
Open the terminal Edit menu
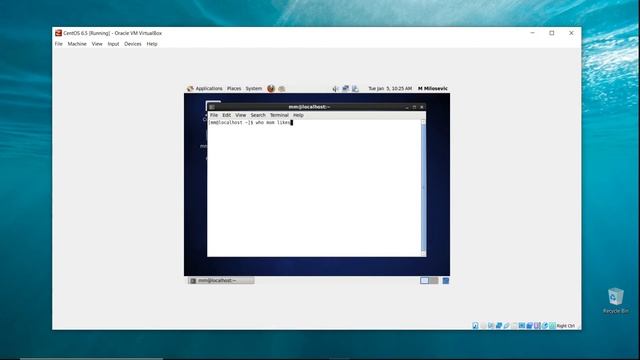[x=227, y=115]
